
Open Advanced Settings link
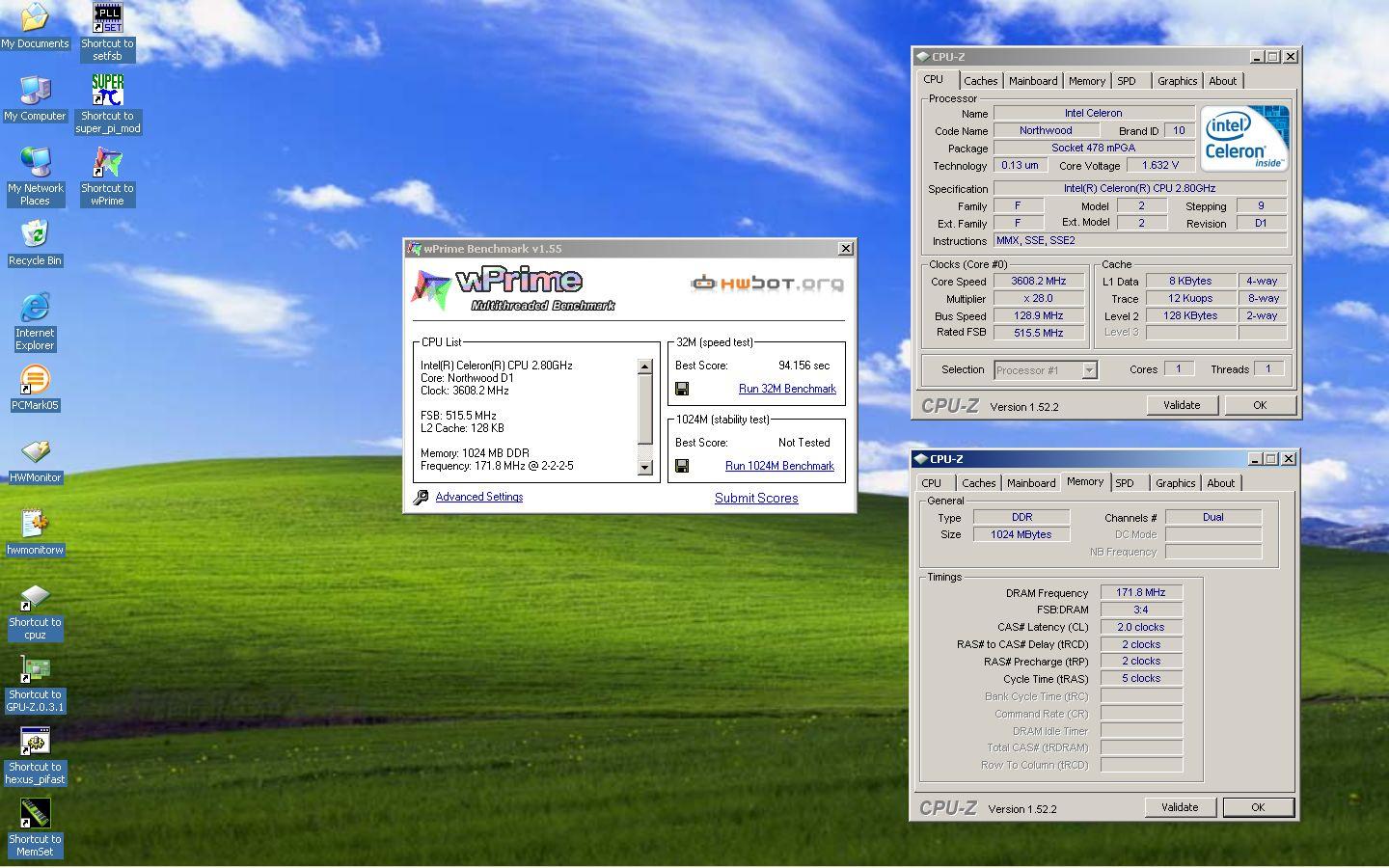tap(479, 497)
